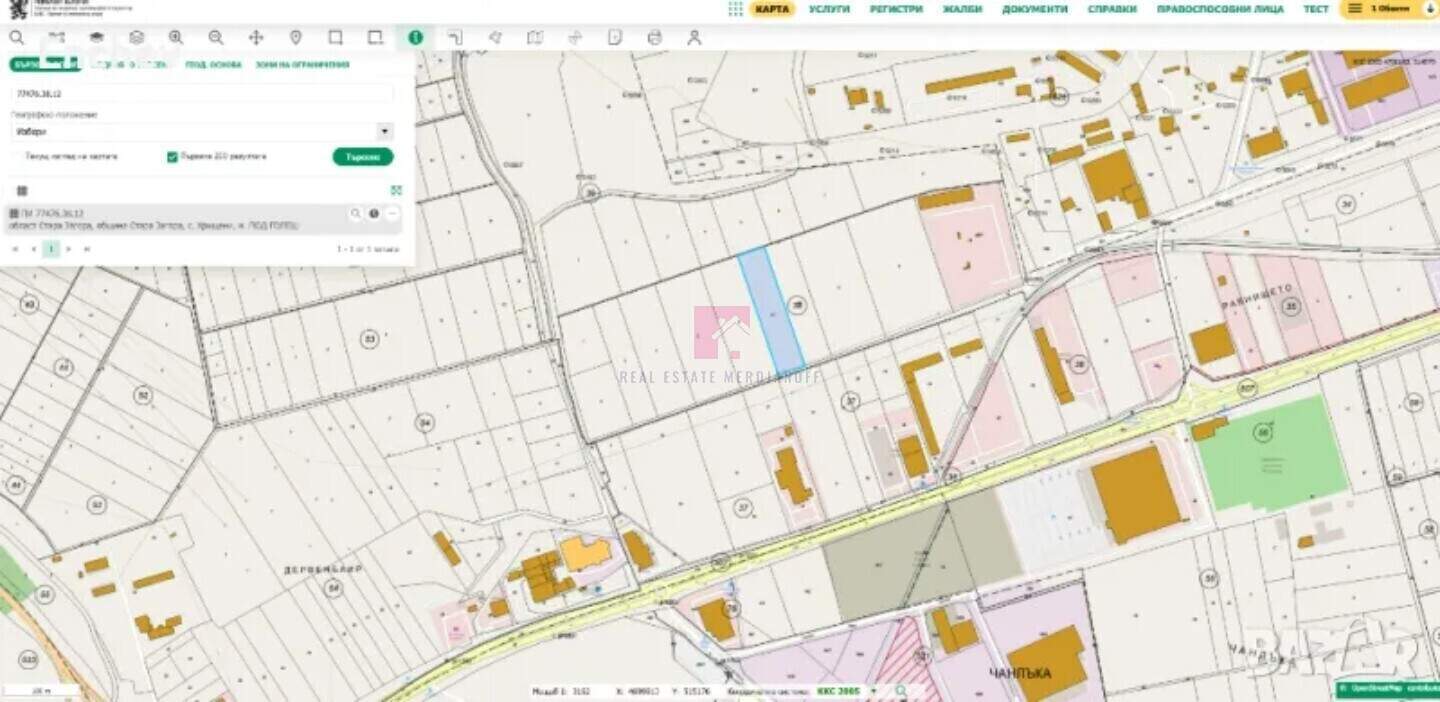Toggle the current map view checkbox

coord(17,157)
